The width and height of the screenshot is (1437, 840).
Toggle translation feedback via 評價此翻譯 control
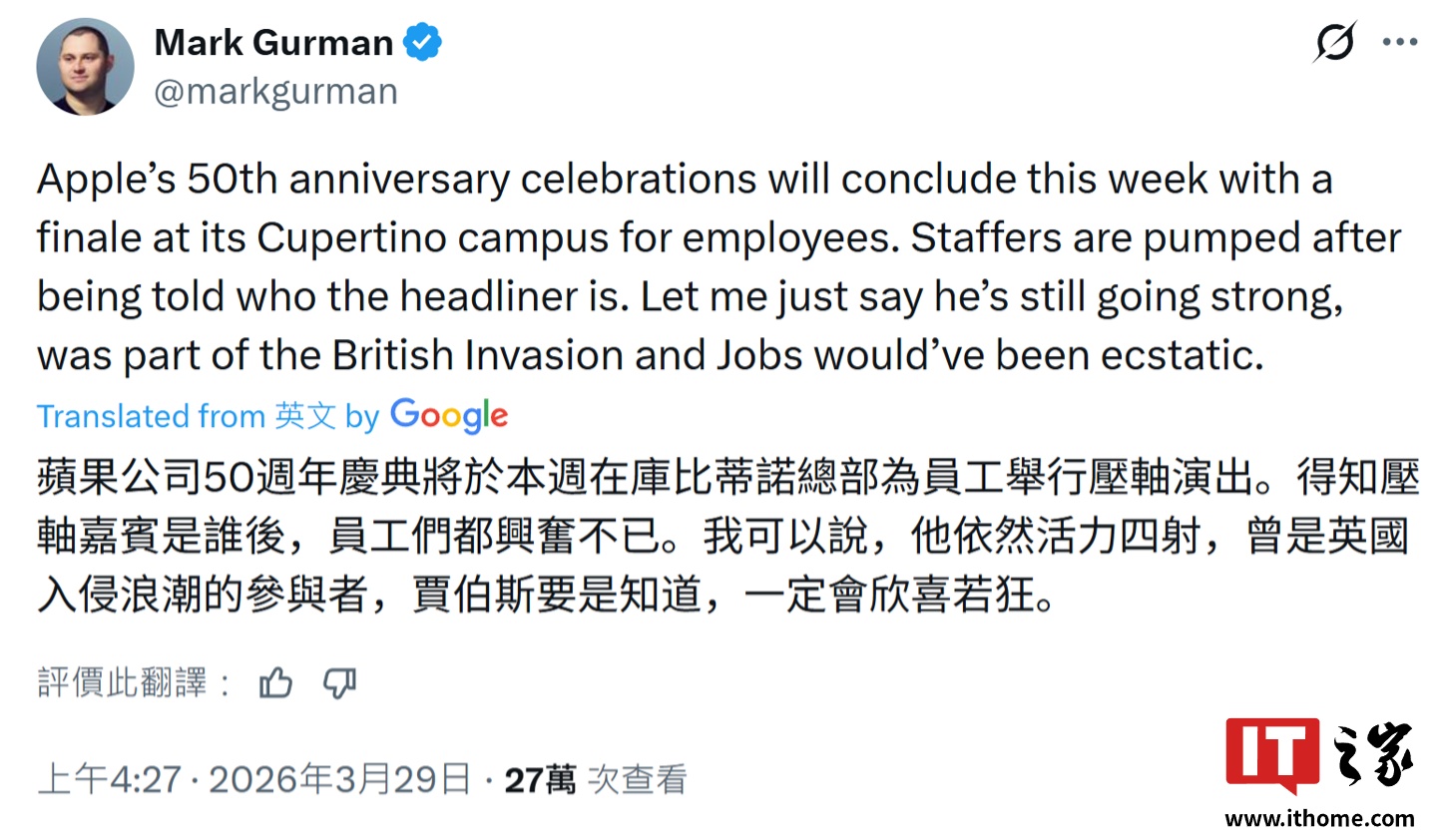[x=124, y=682]
